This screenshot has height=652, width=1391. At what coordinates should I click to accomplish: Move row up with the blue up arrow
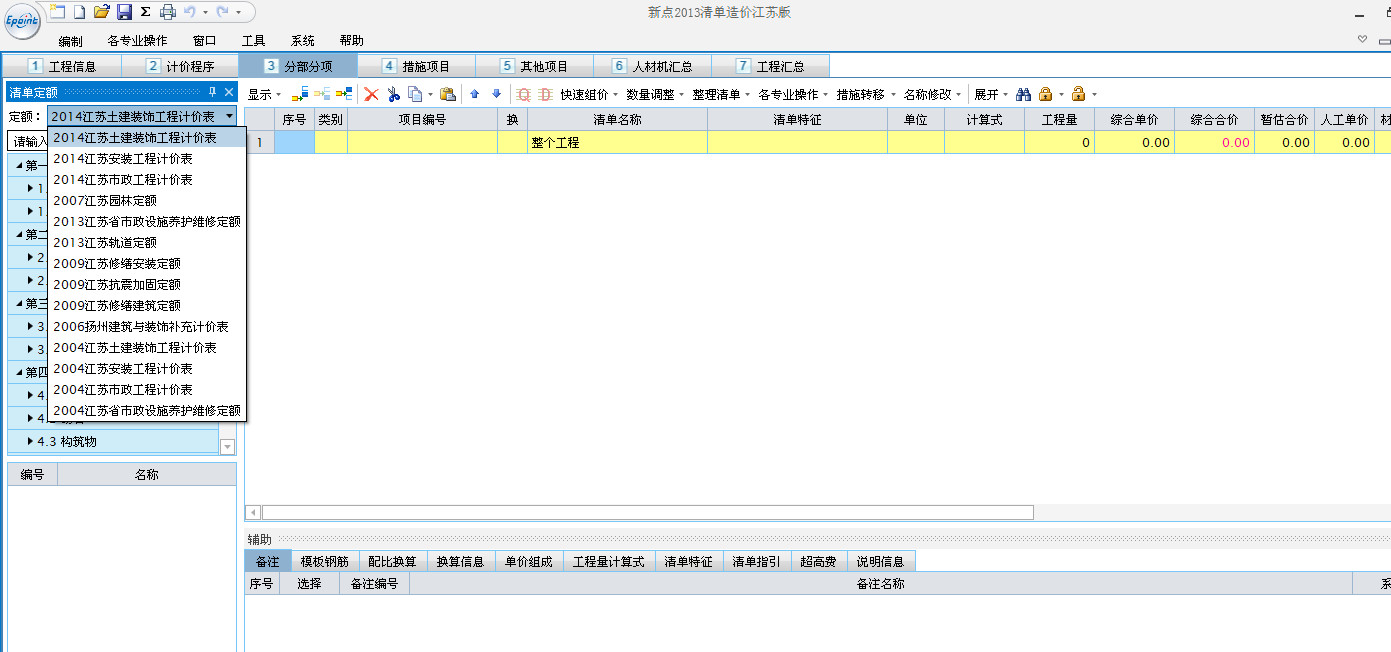(x=475, y=94)
